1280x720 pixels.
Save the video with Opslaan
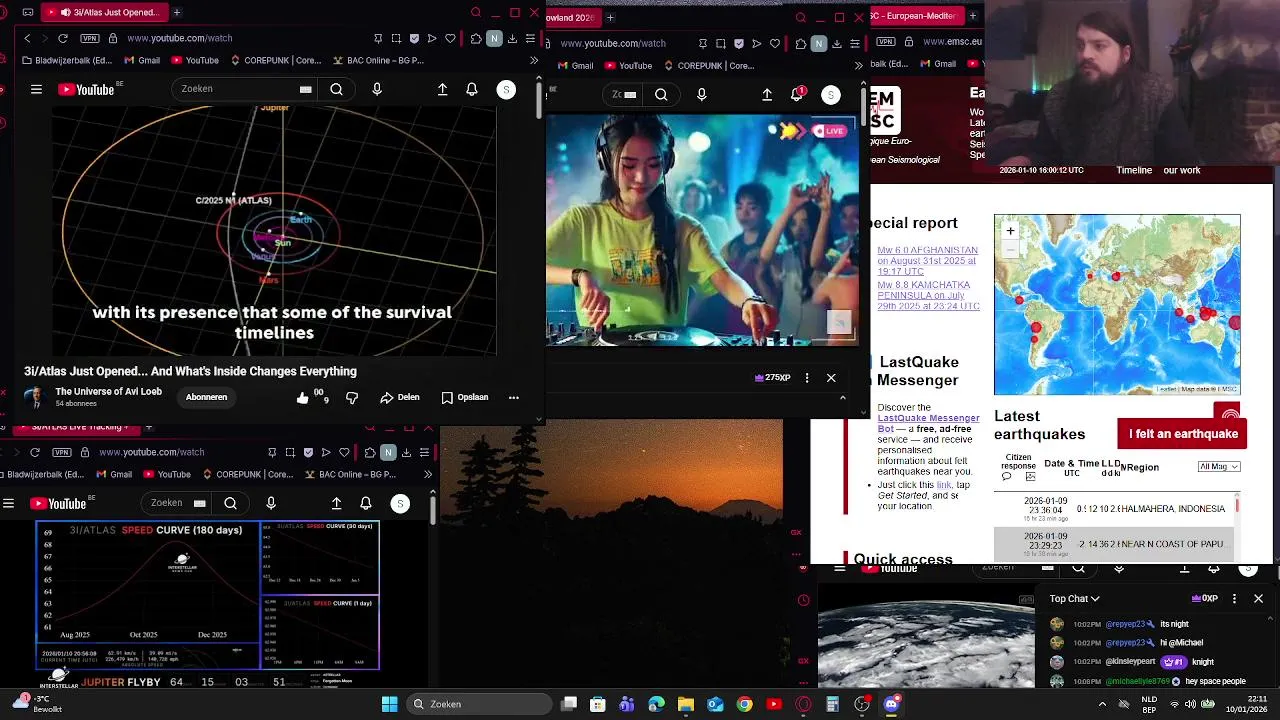point(465,397)
